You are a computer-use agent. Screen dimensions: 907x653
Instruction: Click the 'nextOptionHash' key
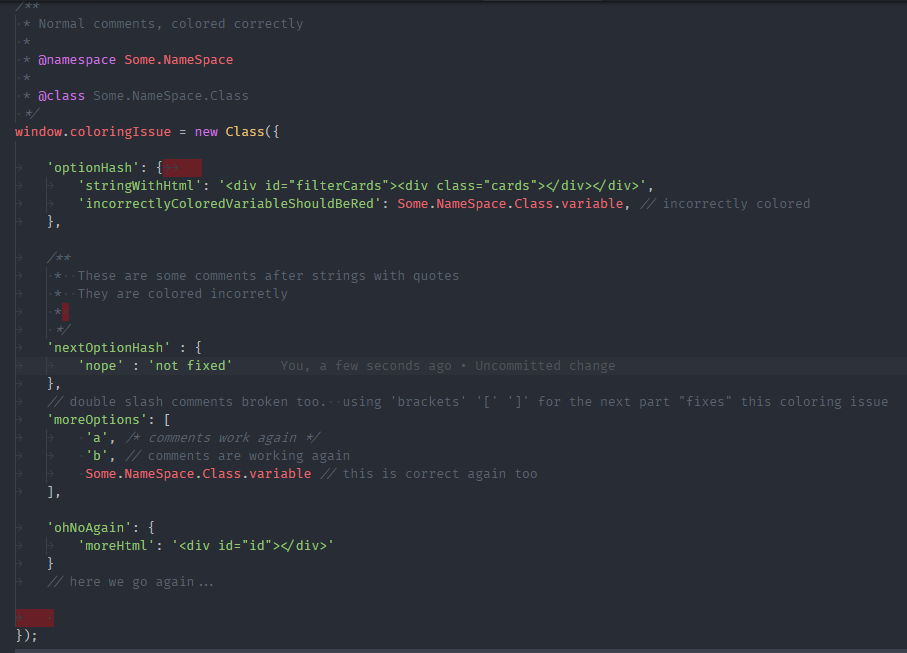coord(109,348)
